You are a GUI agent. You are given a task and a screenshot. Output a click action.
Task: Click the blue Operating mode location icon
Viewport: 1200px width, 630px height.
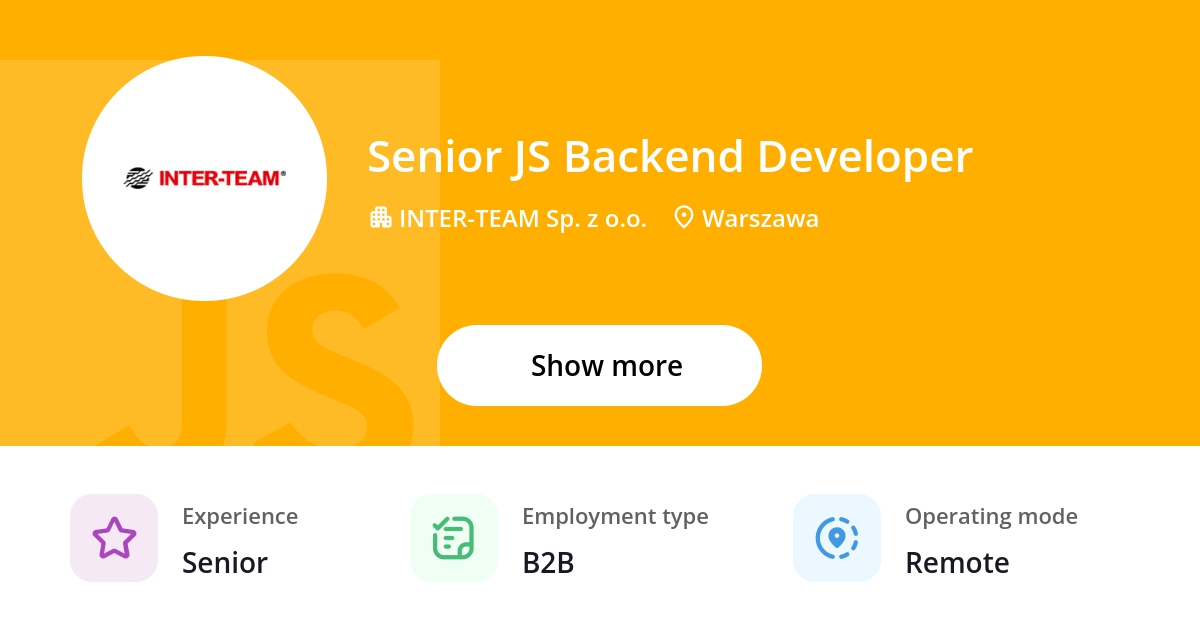(837, 538)
